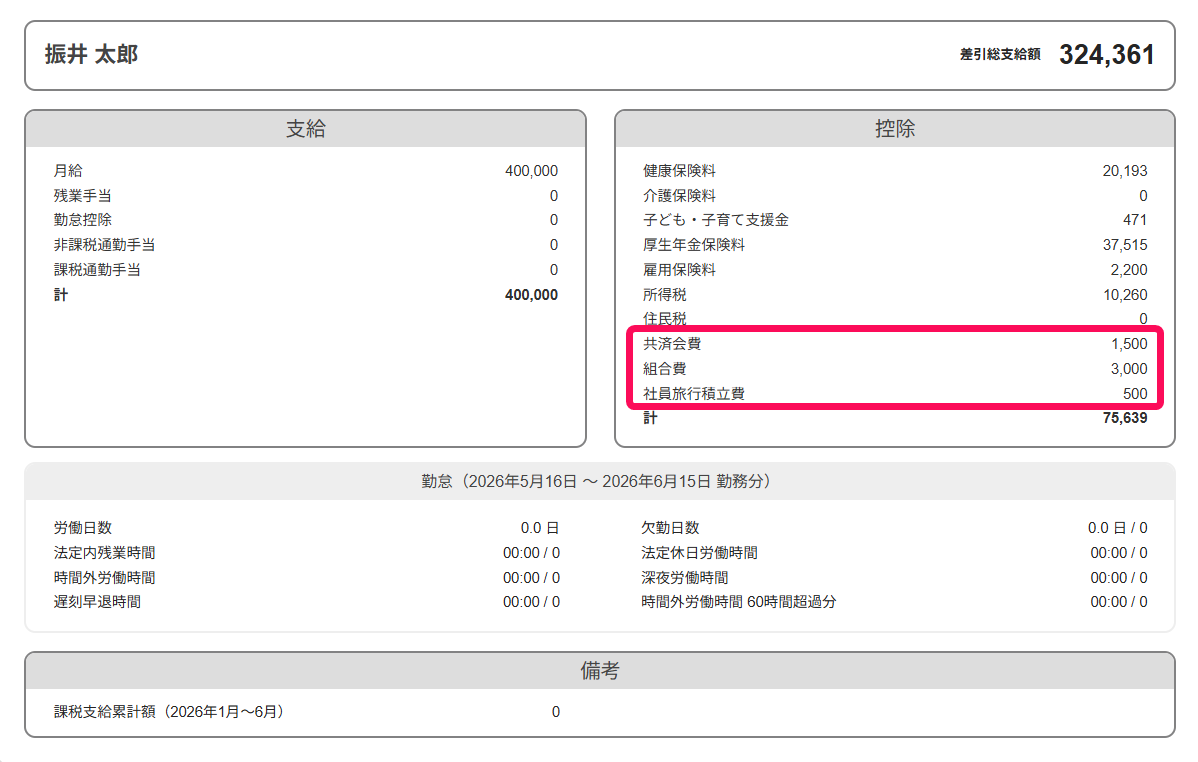Click the net pay amount 324,361
Image resolution: width=1198 pixels, height=762 pixels.
tap(1106, 55)
